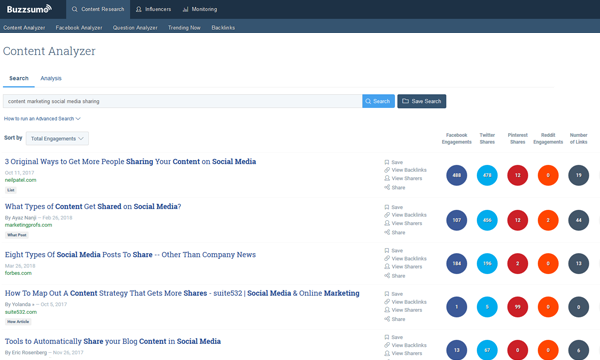Open the Total Engagements sort dropdown
Image resolution: width=600 pixels, height=360 pixels.
pyautogui.click(x=57, y=138)
